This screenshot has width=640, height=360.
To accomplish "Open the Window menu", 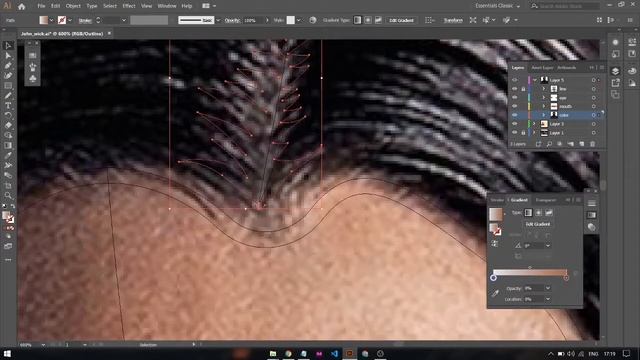I will click(x=167, y=6).
